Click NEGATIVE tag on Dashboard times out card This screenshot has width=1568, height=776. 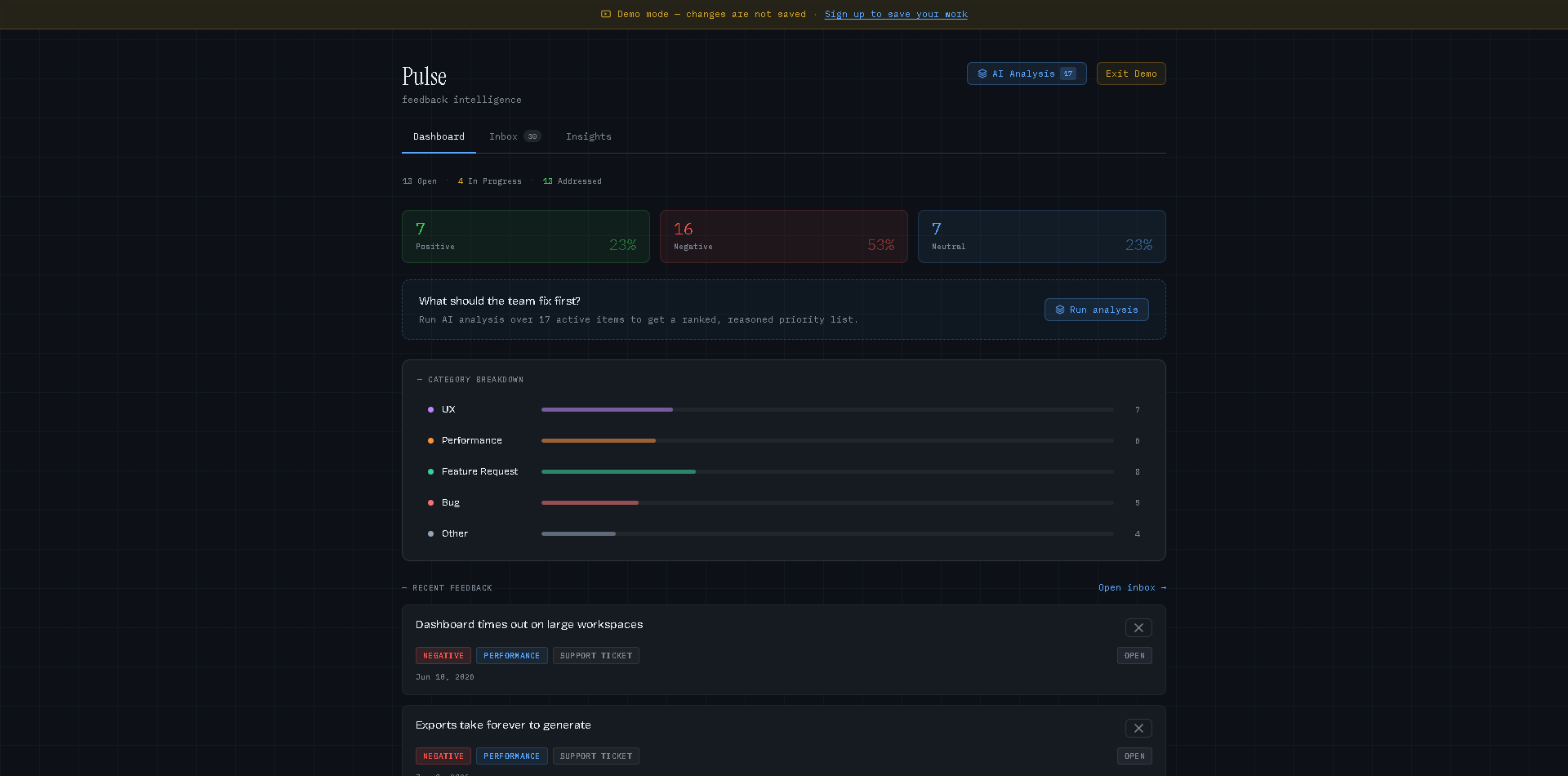(x=443, y=655)
